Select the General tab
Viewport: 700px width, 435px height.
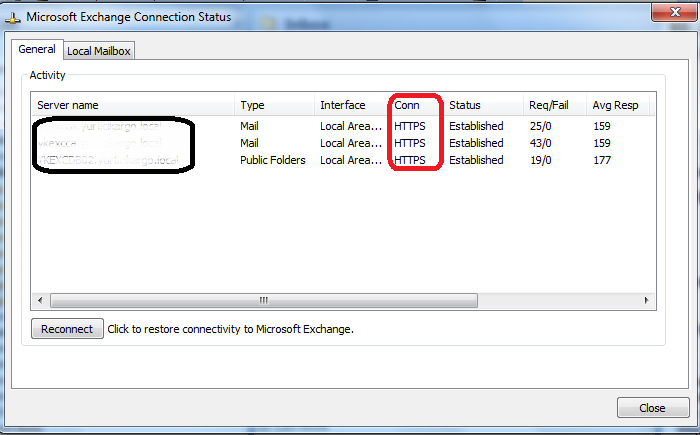[x=37, y=50]
